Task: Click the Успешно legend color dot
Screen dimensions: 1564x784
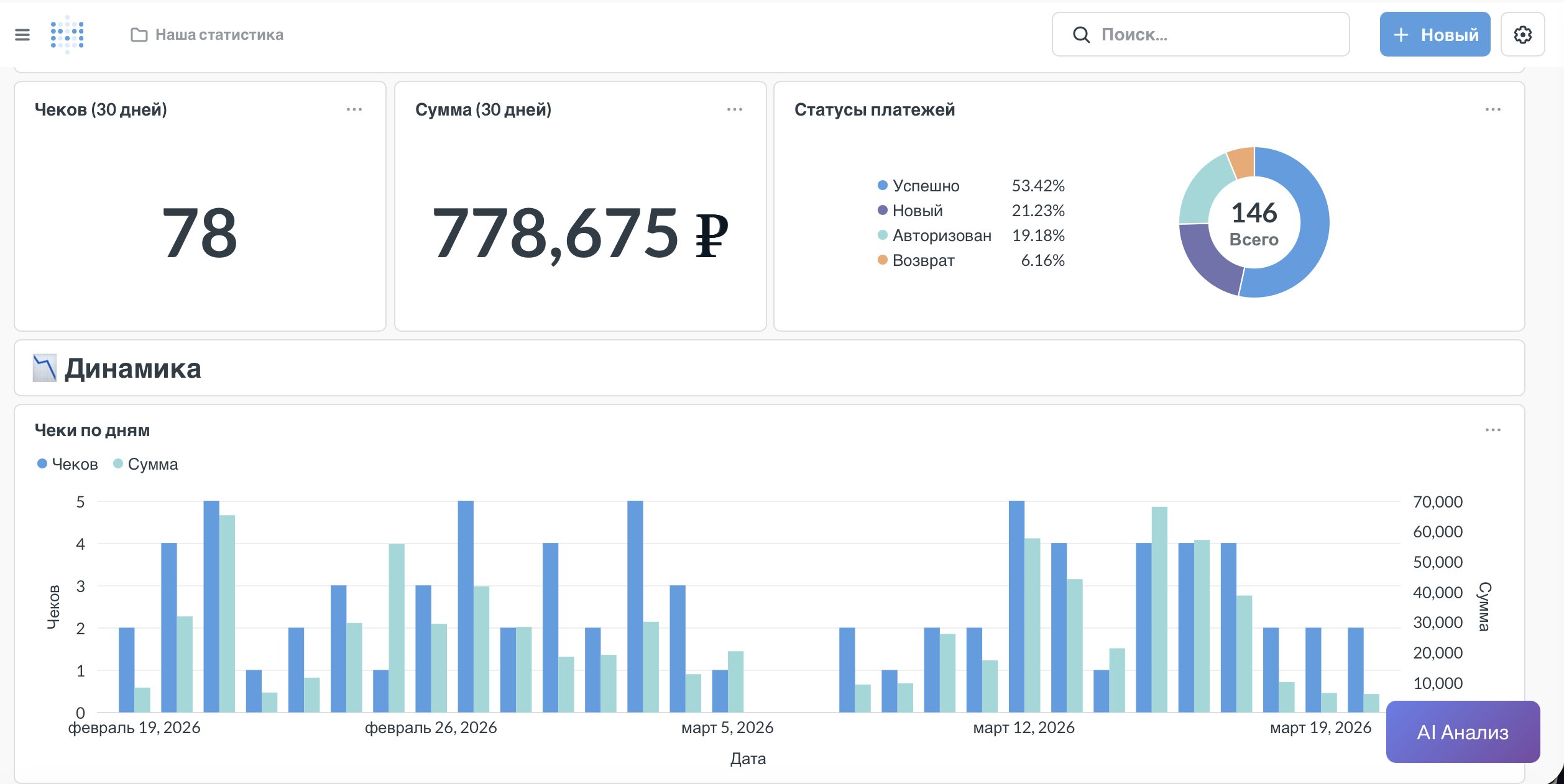Action: tap(882, 185)
